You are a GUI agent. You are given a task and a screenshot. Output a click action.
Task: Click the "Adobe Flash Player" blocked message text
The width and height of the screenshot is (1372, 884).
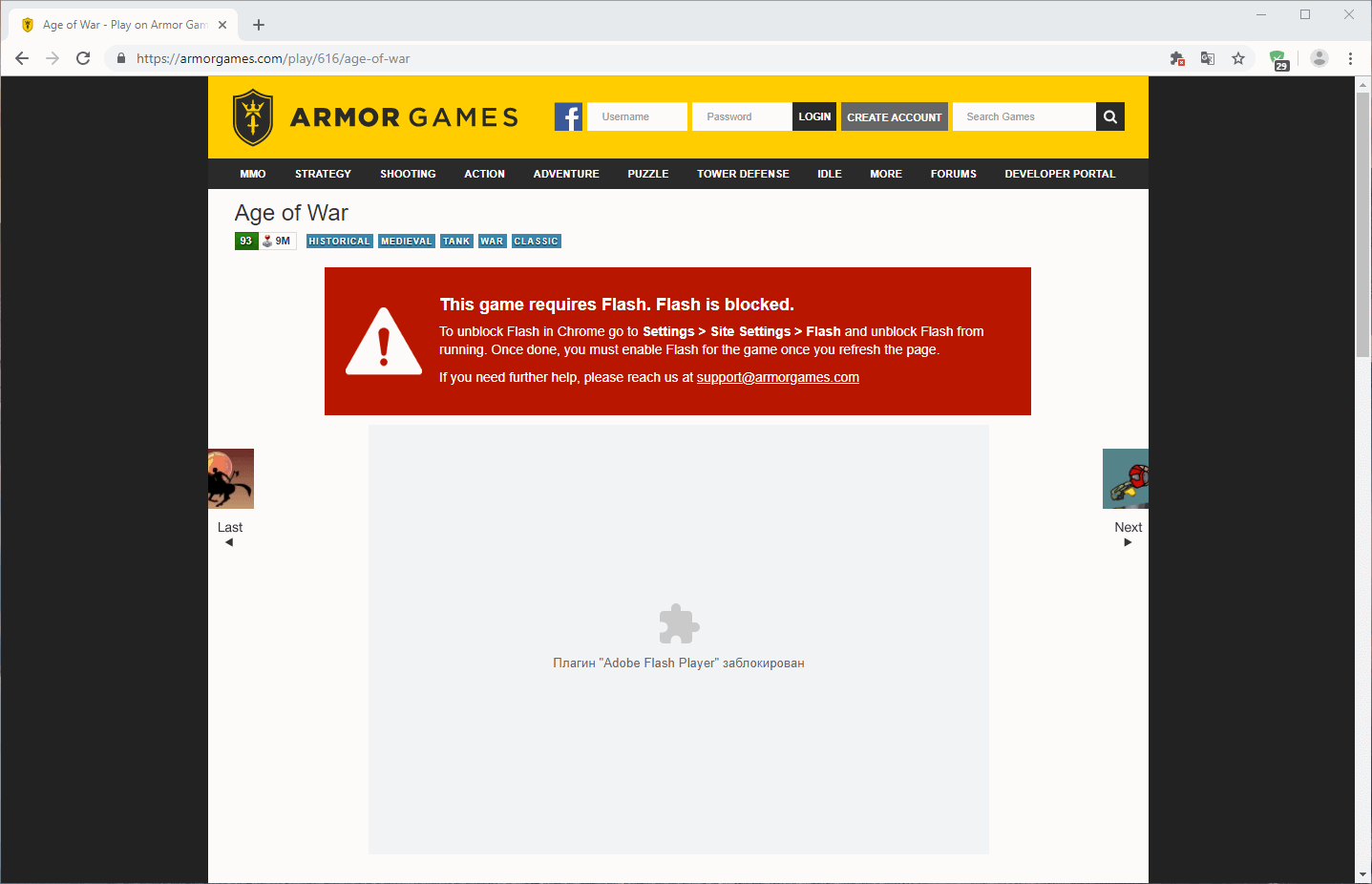679,663
